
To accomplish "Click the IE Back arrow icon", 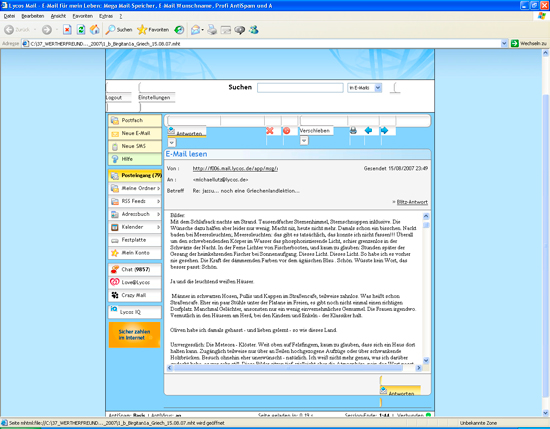I will pyautogui.click(x=9, y=30).
